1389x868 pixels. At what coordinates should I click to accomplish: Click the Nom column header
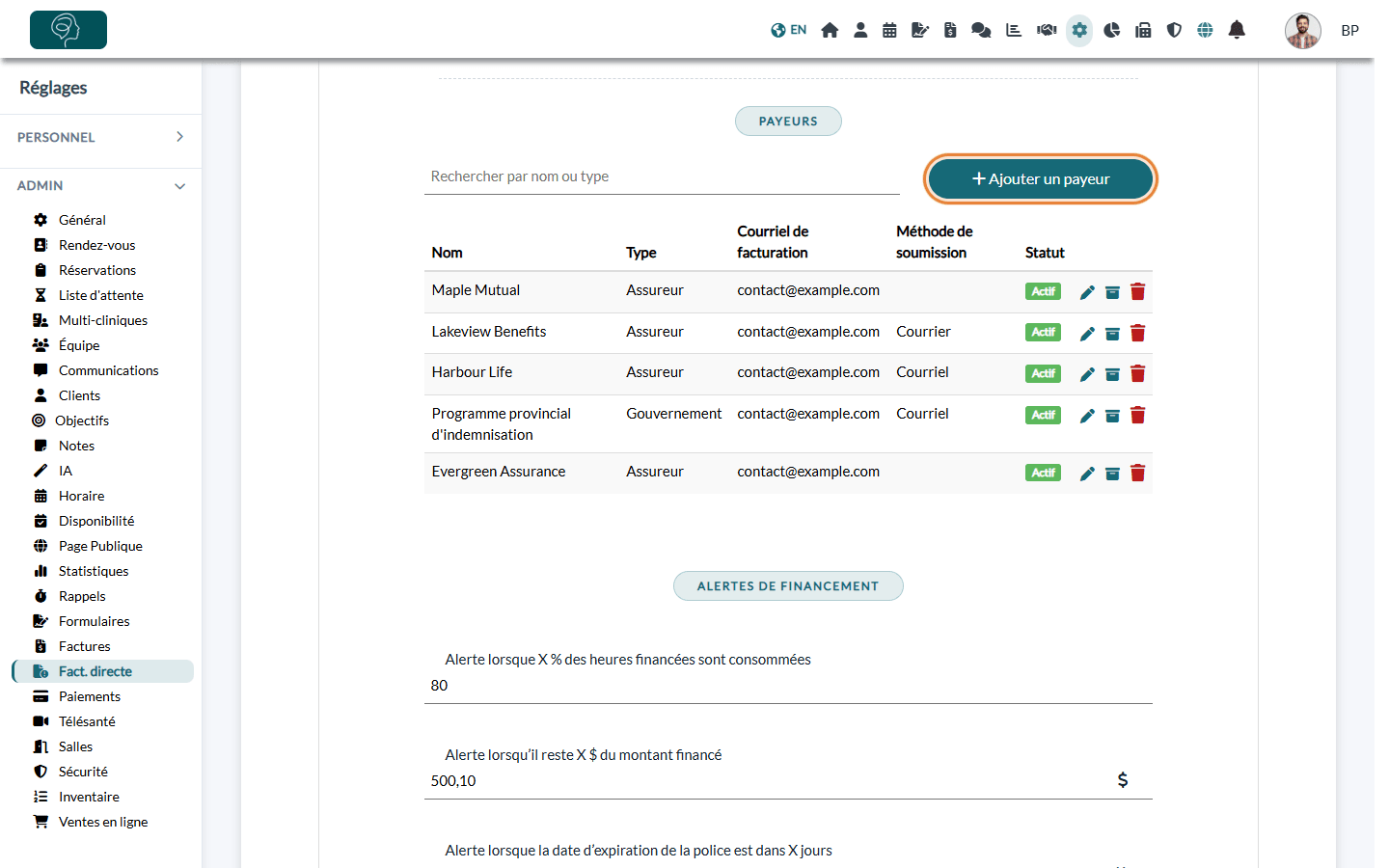click(x=447, y=253)
